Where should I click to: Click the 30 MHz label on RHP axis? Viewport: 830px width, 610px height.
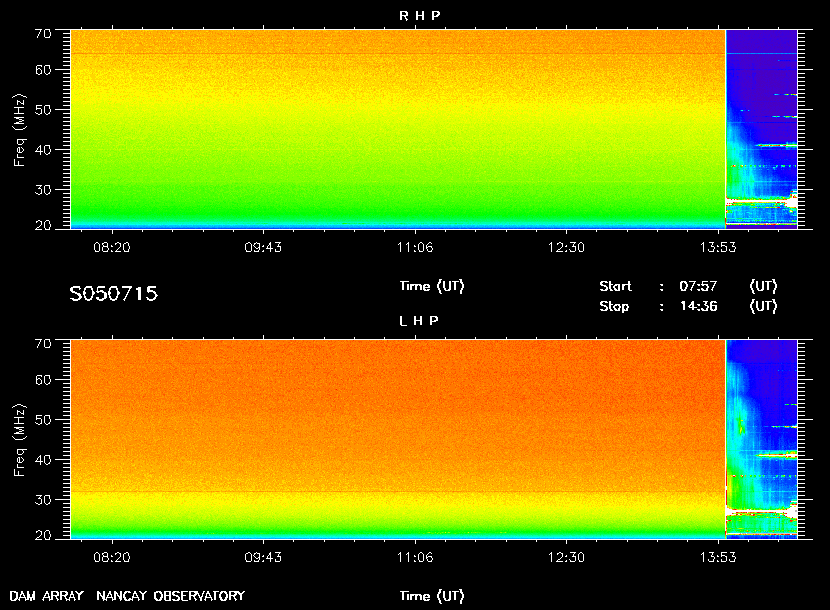[43, 190]
